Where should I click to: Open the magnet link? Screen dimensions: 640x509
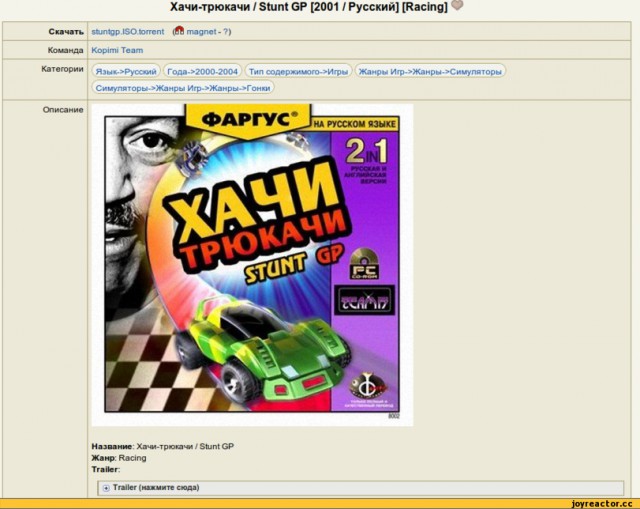[201, 32]
